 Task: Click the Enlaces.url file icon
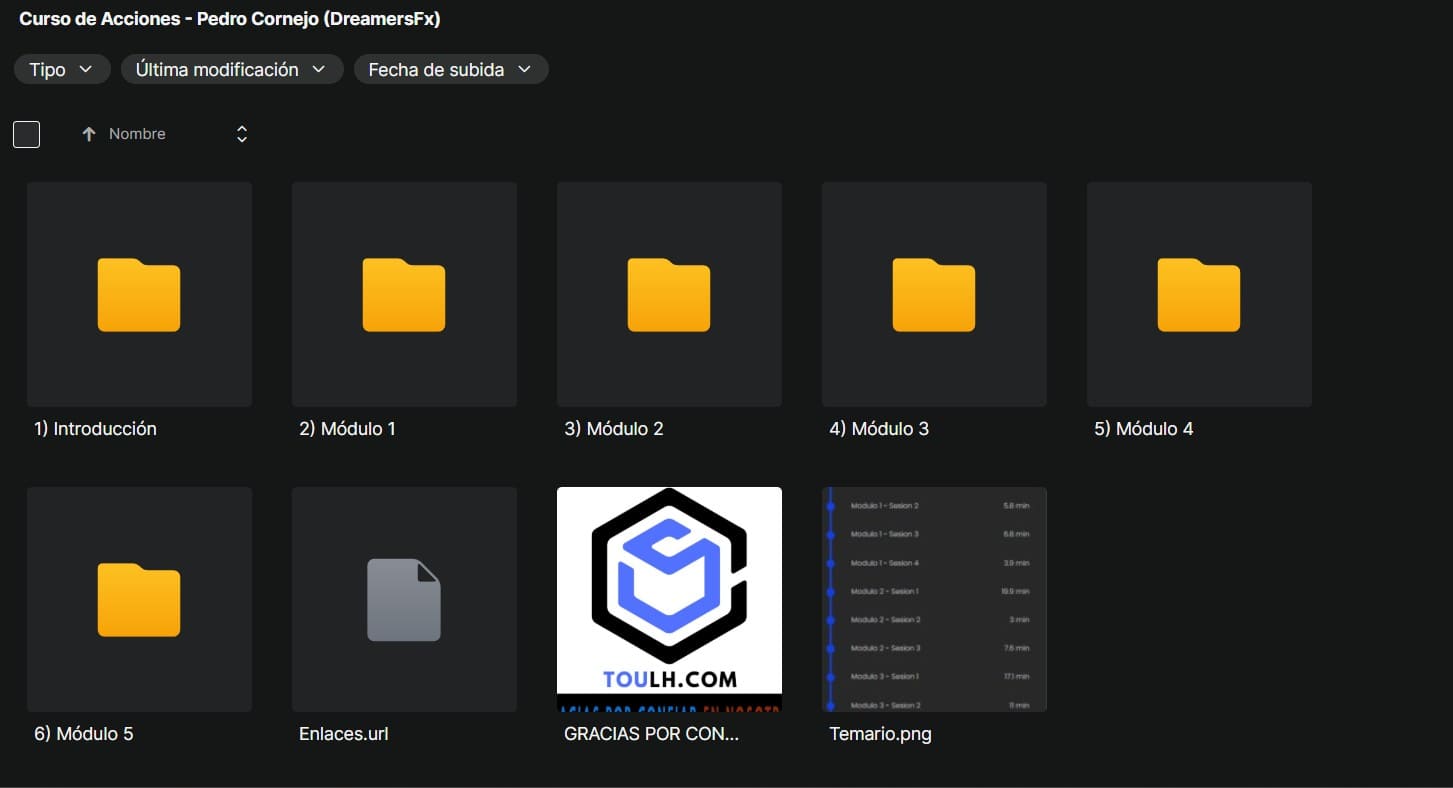point(404,600)
